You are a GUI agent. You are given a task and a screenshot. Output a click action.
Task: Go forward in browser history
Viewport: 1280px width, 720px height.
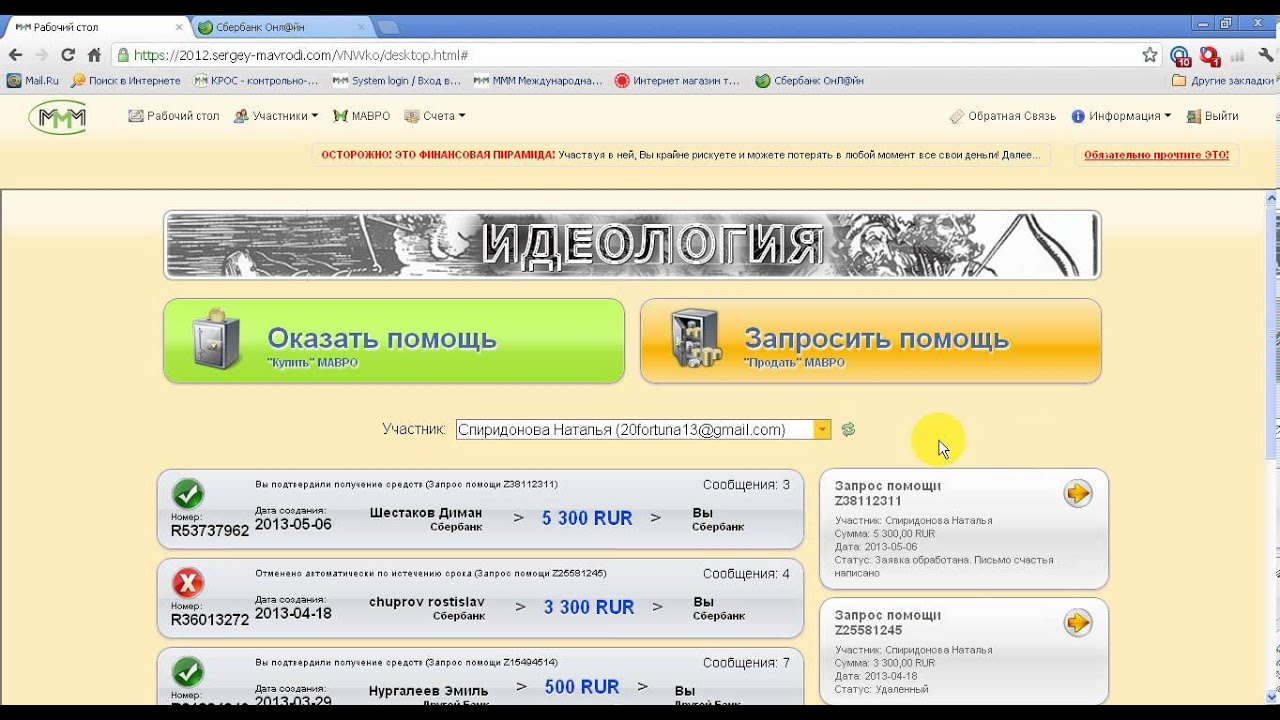[42, 55]
